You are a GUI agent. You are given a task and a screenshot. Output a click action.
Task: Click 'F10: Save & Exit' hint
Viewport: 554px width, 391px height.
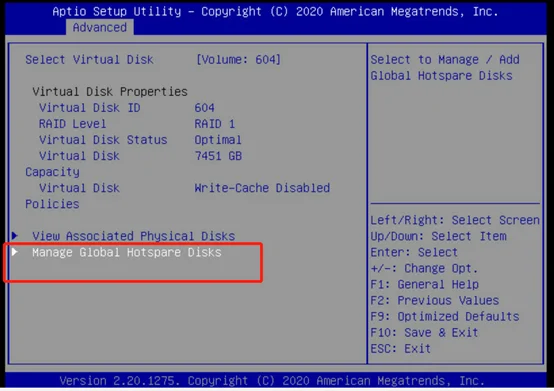(424, 332)
